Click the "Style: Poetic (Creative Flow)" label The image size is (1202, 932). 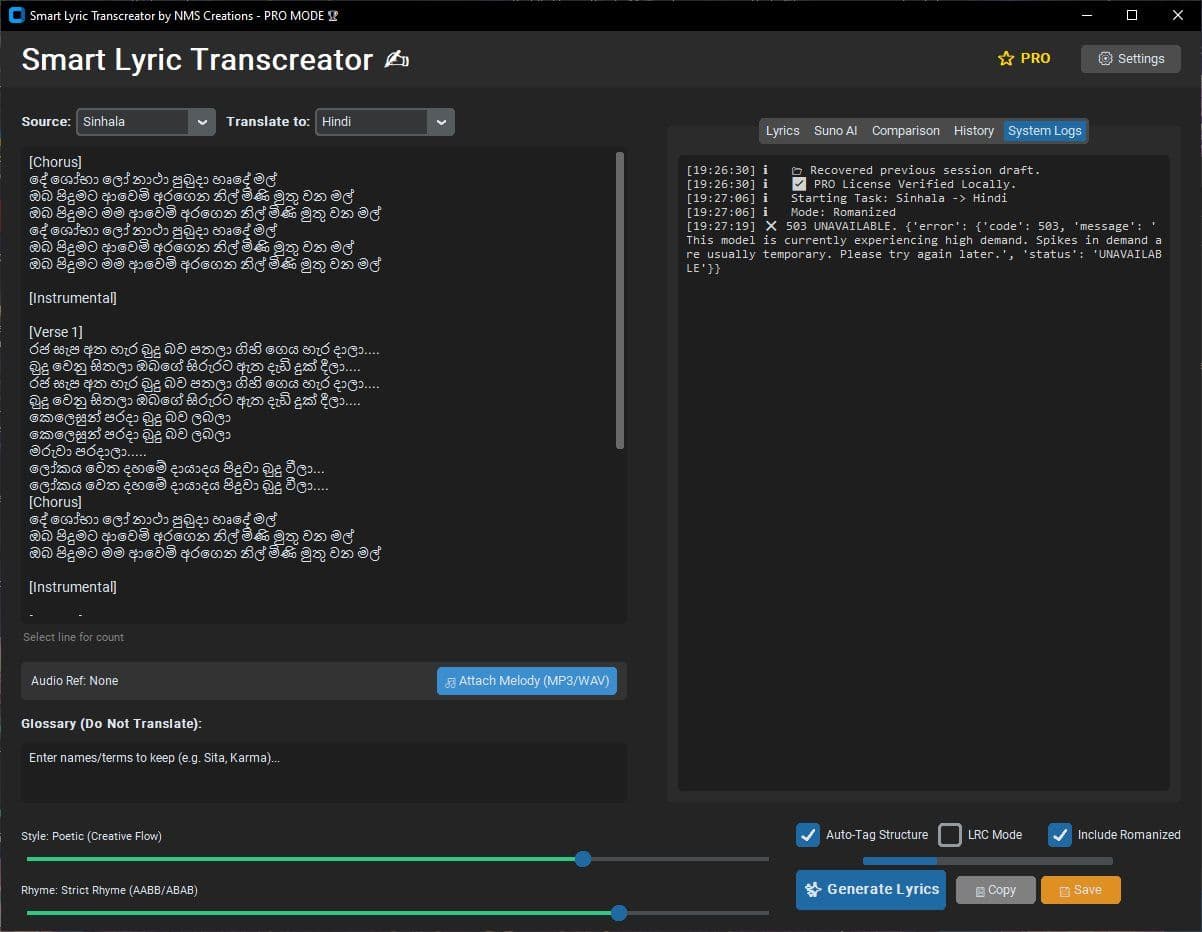pos(91,836)
